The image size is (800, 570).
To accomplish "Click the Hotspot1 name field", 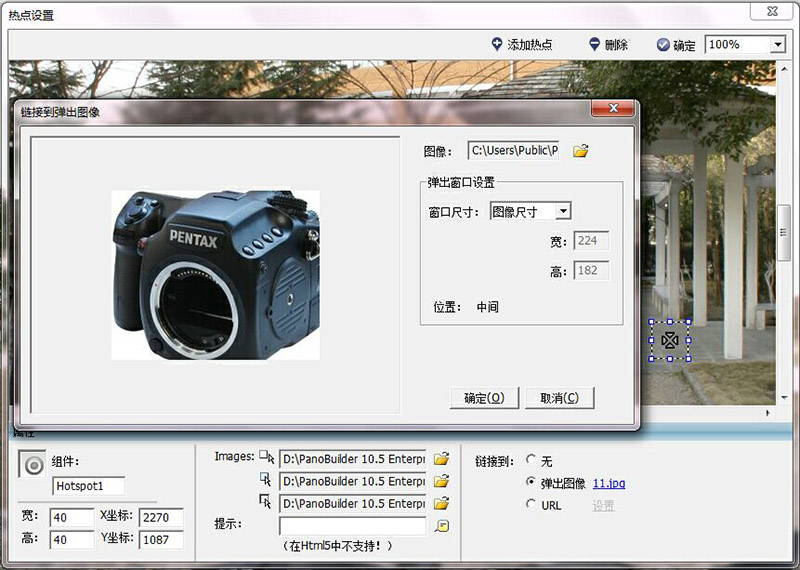I will pyautogui.click(x=89, y=486).
